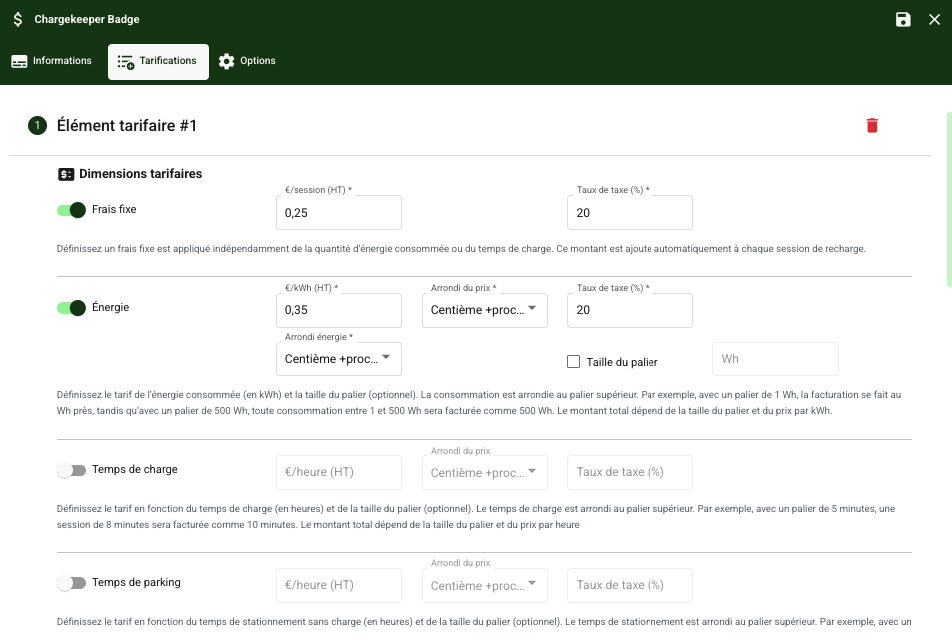Click the Dimensions tarifaires money icon
Image resolution: width=952 pixels, height=640 pixels.
66,174
